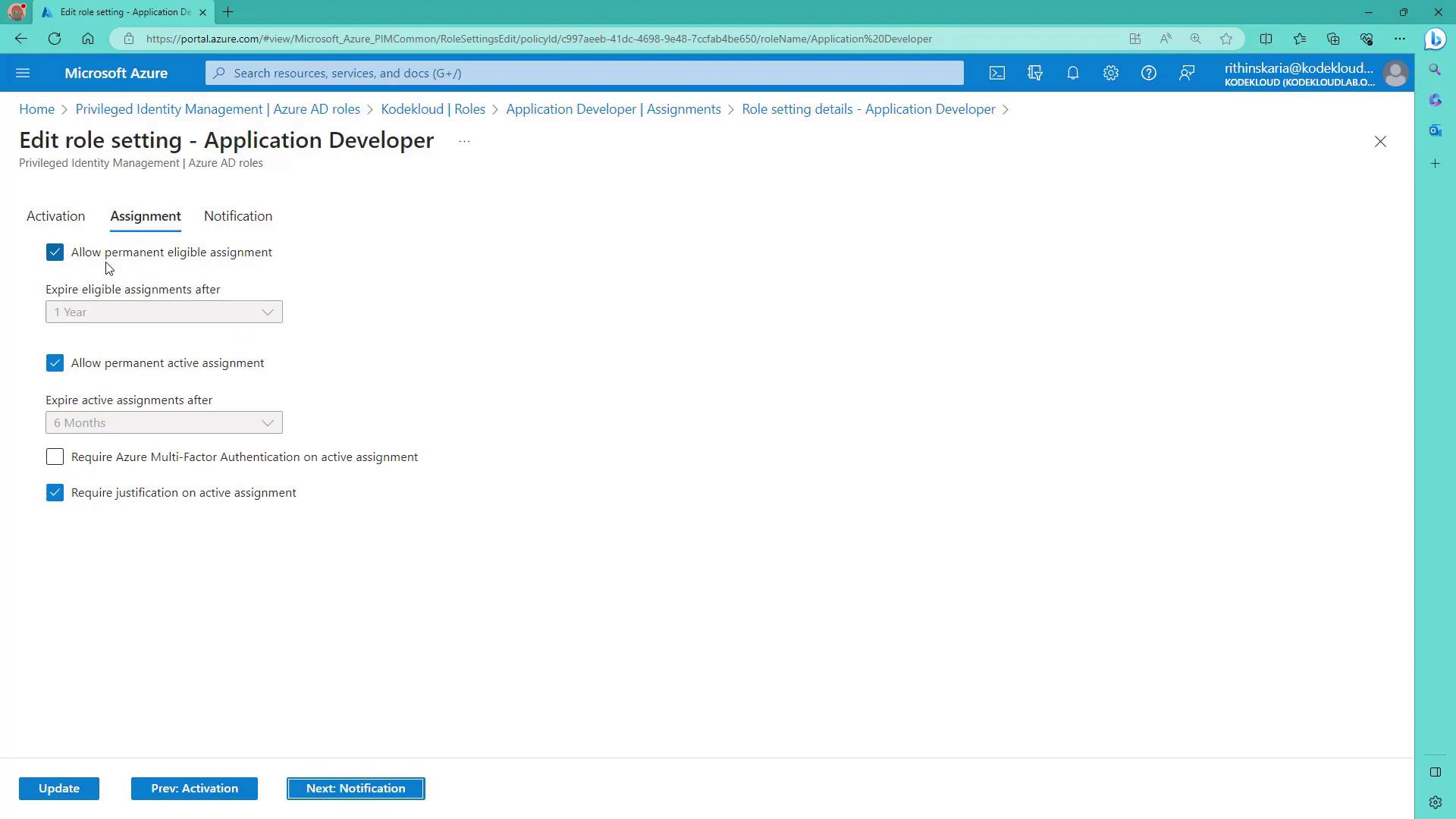Click the browser address bar URL
The height and width of the screenshot is (819, 1456).
click(539, 39)
